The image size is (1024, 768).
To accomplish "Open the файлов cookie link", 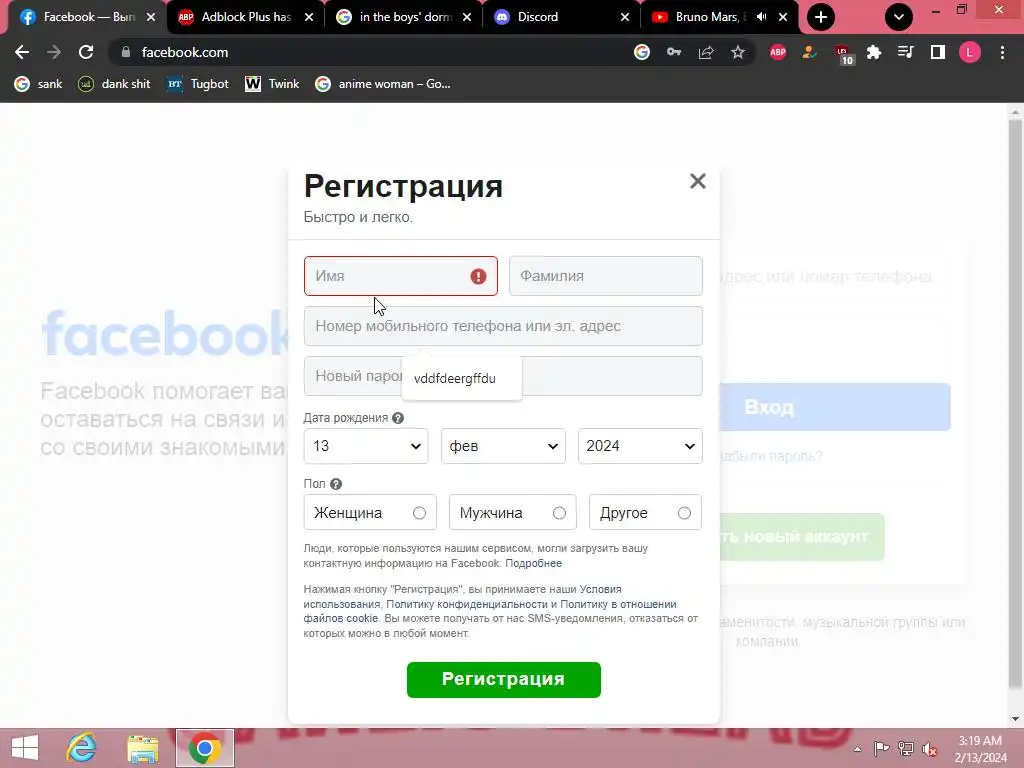I will pos(340,618).
